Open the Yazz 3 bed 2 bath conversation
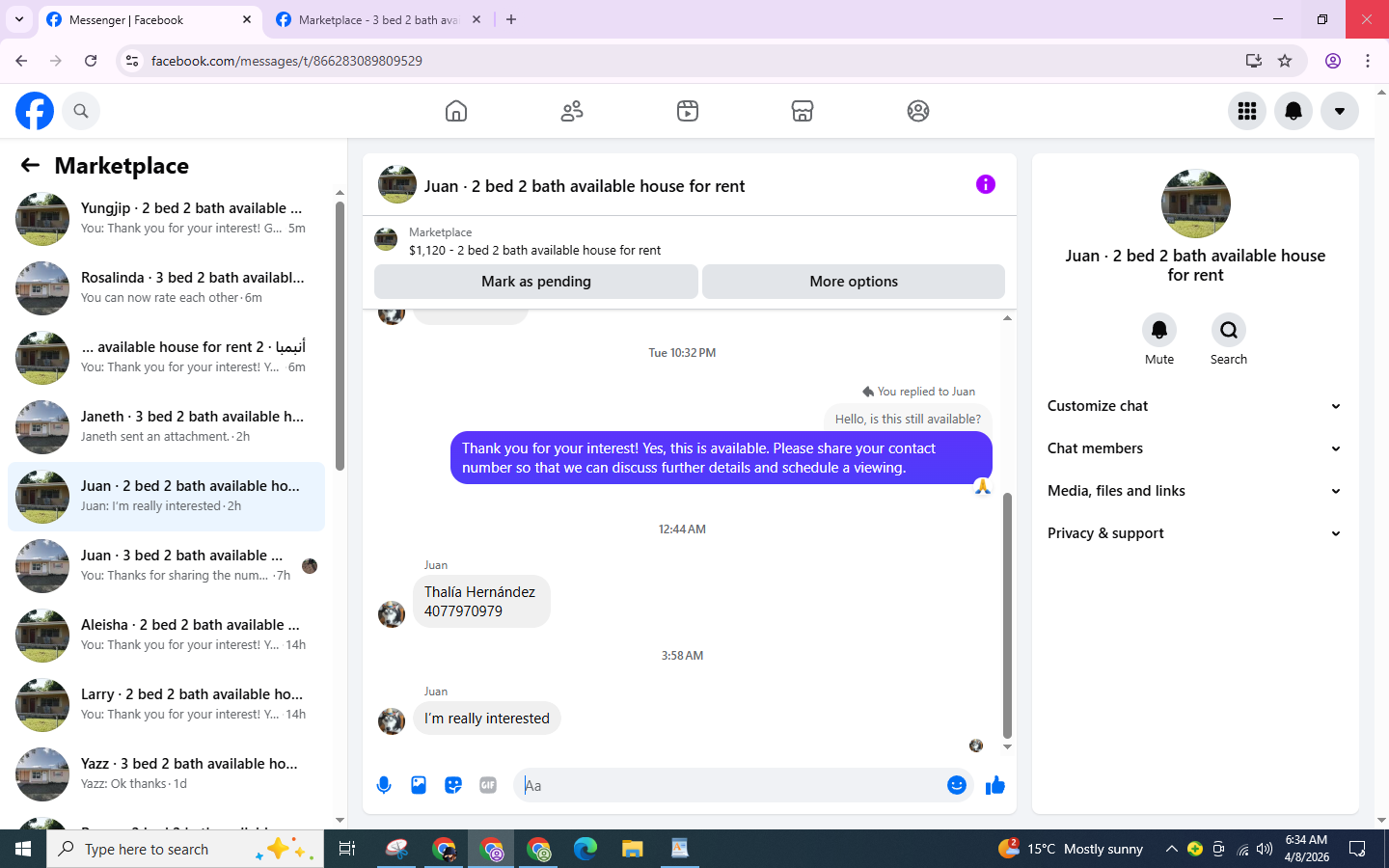 tap(166, 774)
